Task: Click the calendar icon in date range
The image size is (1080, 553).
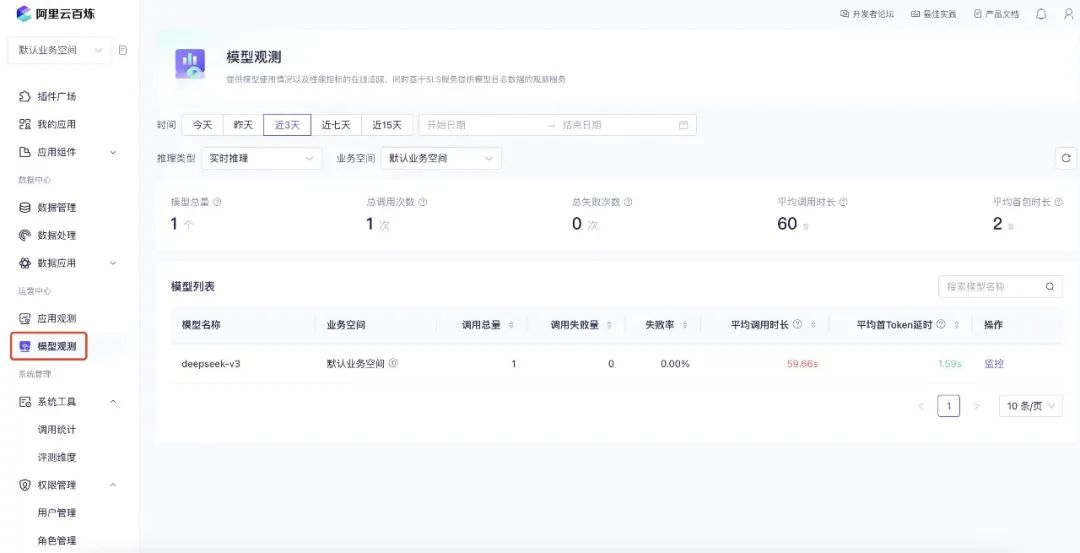Action: (684, 125)
